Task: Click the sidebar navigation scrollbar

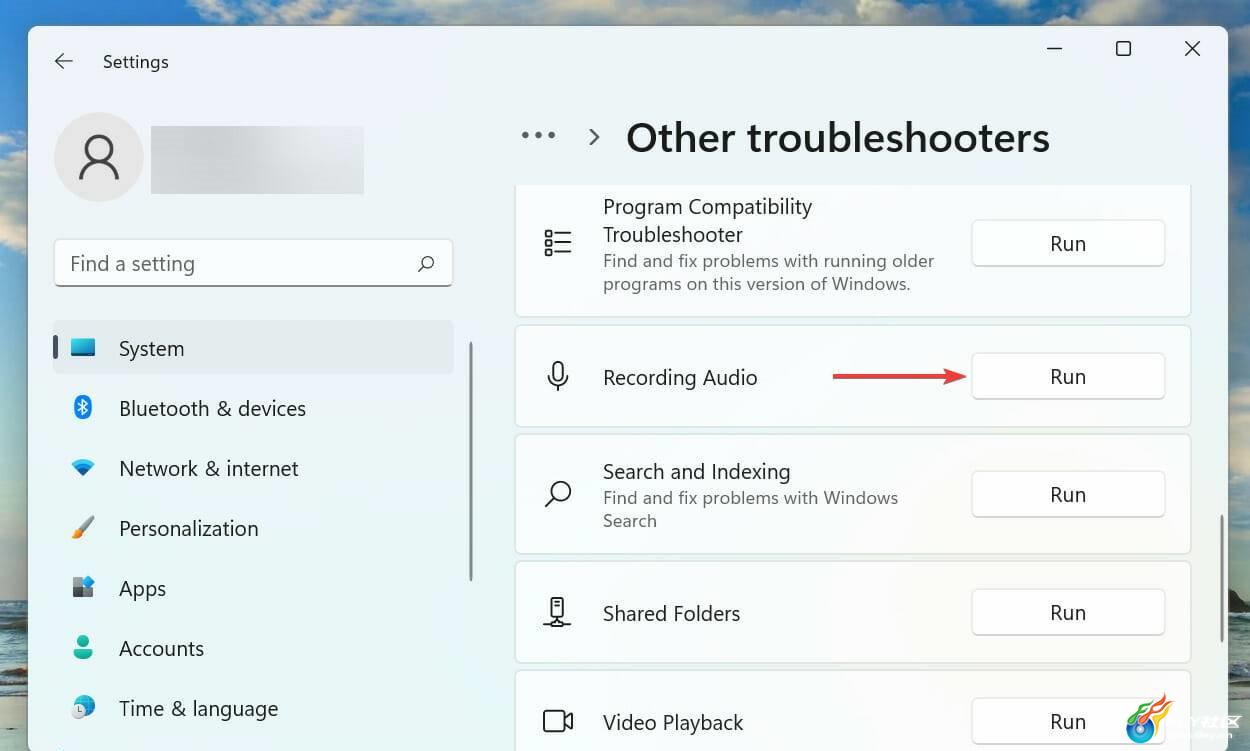Action: coord(470,460)
